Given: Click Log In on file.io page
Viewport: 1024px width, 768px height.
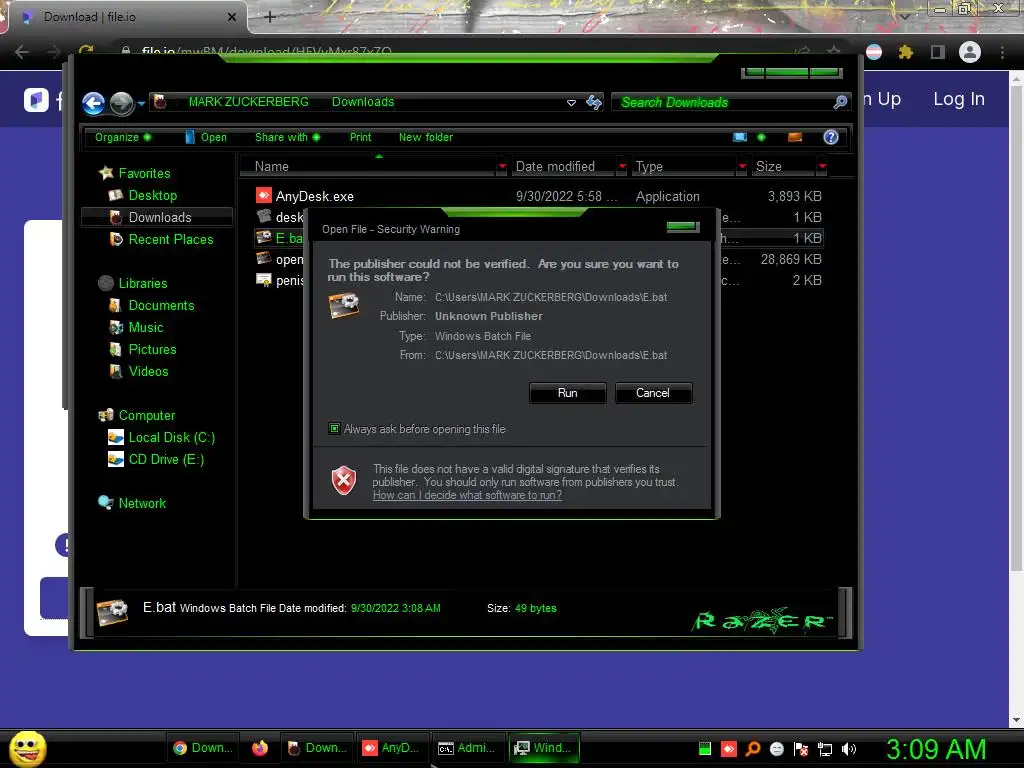Looking at the screenshot, I should click(x=959, y=99).
